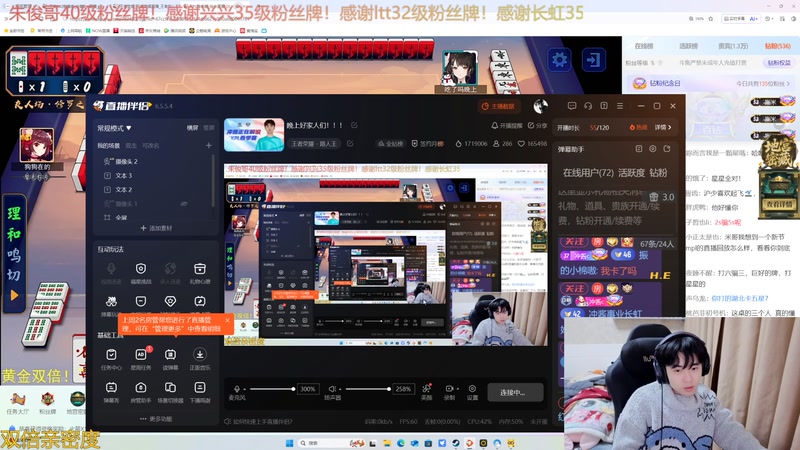Click the 连接中... start stream button
Image resolution: width=800 pixels, height=450 pixels.
[515, 392]
